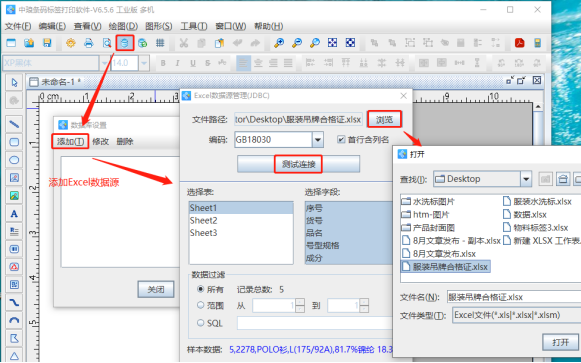Click 修改 in database settings
This screenshot has width=581, height=363.
(100, 141)
